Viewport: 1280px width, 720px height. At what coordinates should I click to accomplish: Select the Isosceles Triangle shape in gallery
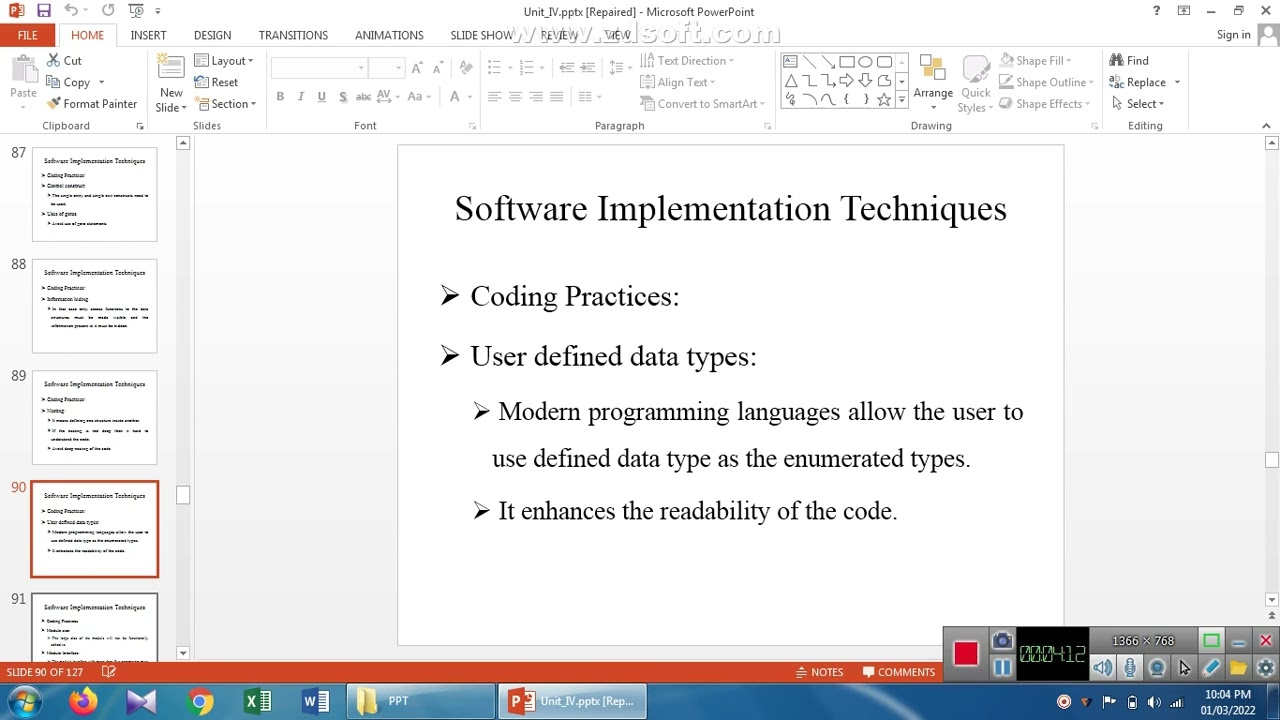click(790, 80)
